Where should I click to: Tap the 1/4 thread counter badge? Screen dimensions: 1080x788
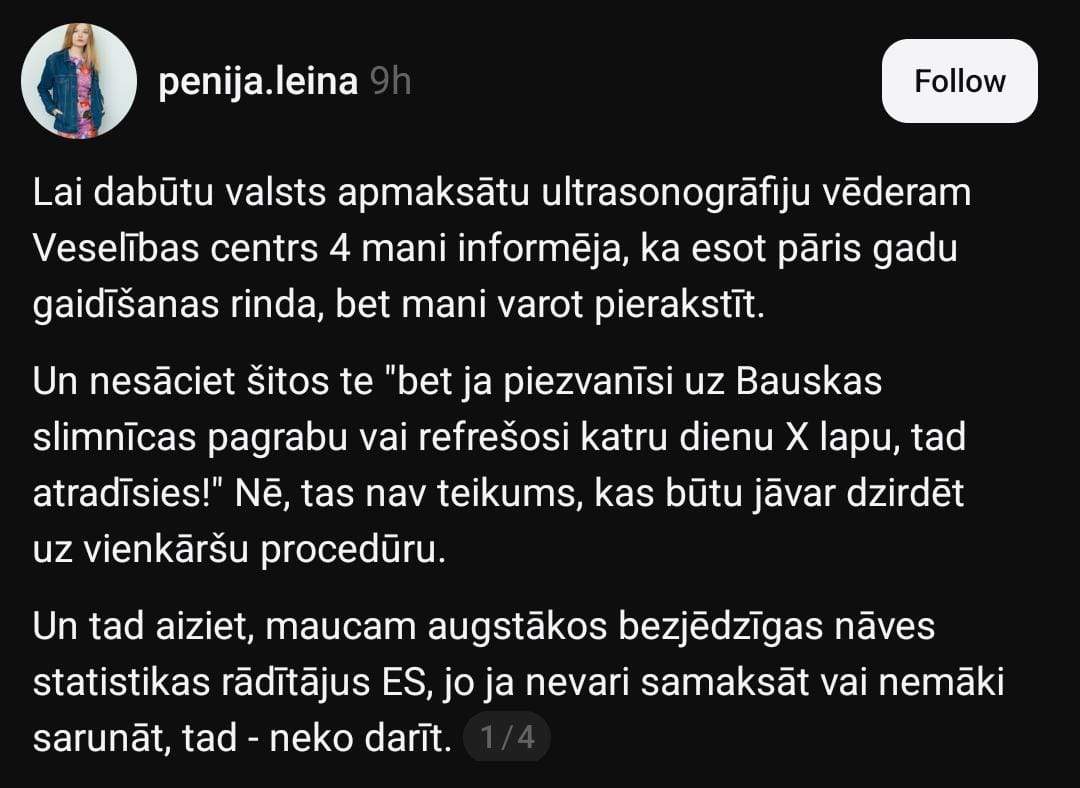[507, 739]
